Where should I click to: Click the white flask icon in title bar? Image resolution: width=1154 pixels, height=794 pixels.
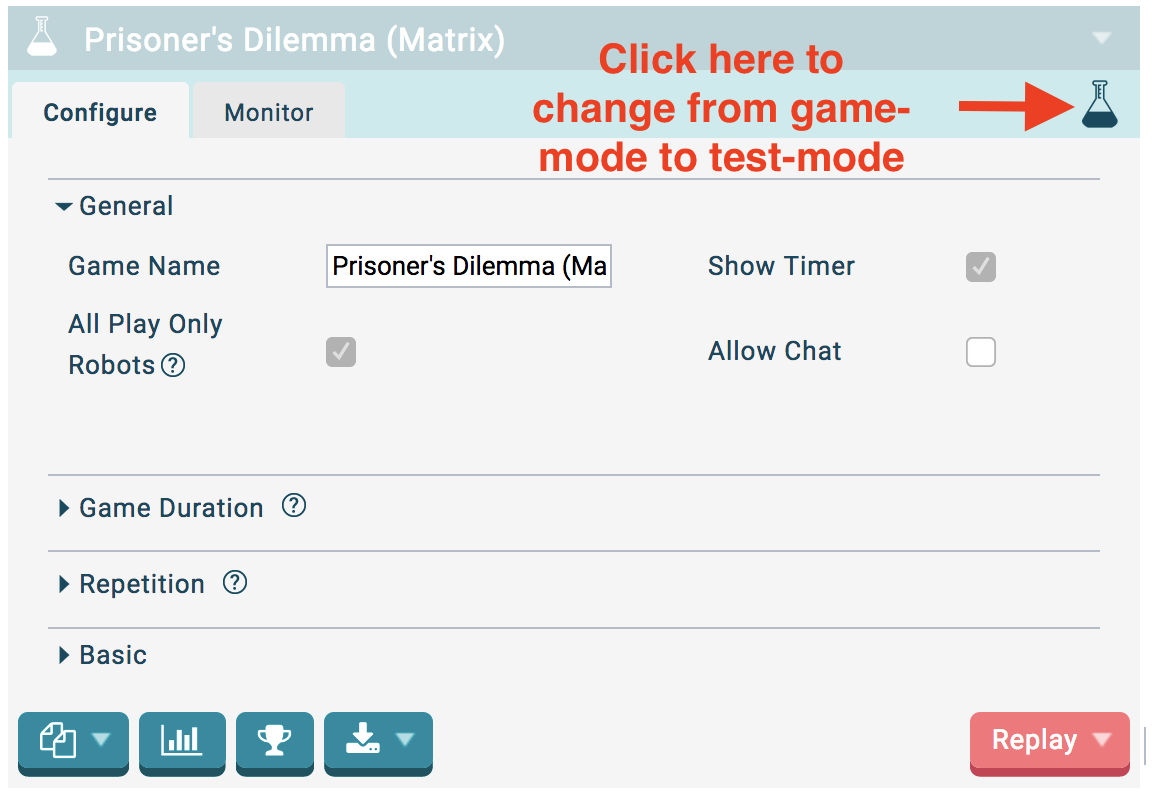(x=42, y=37)
